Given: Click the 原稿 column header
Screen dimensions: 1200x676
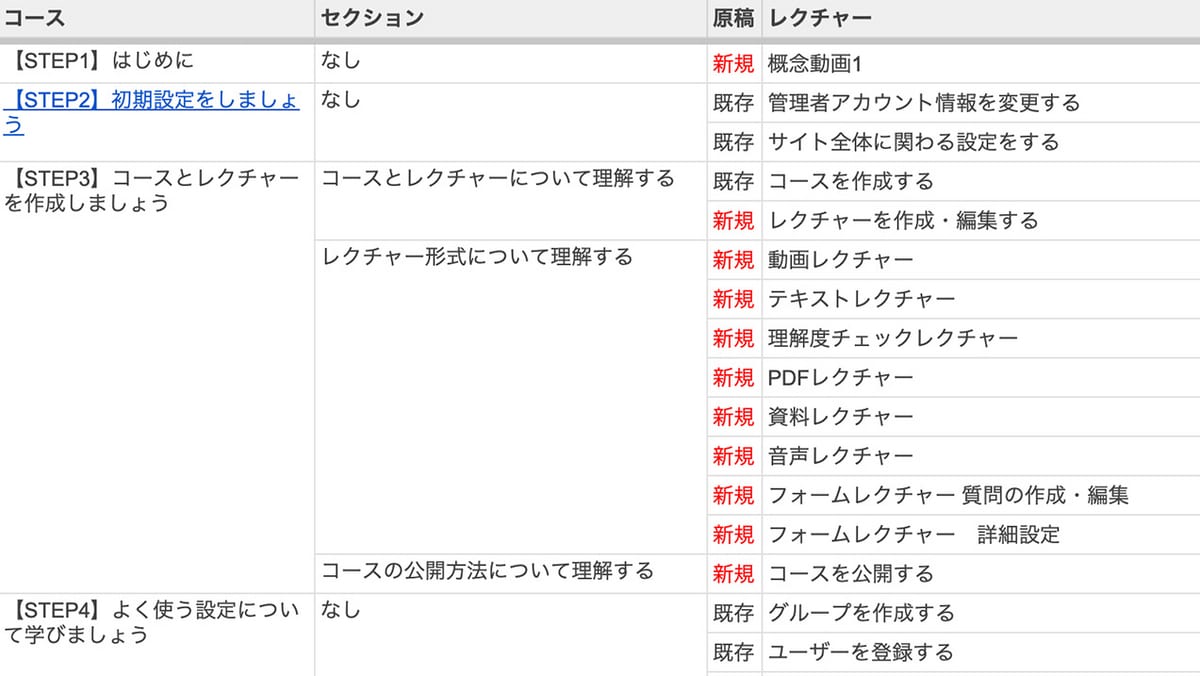Looking at the screenshot, I should [x=733, y=18].
